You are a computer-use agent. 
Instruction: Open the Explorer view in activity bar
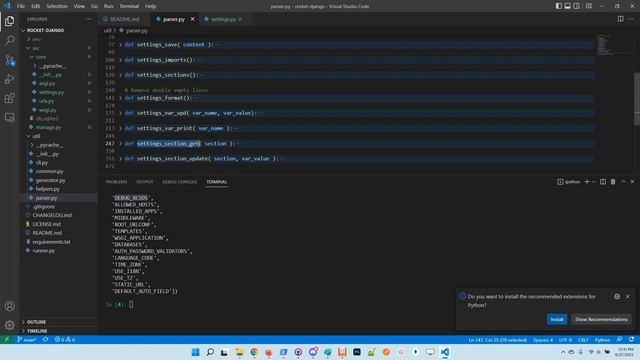pos(9,21)
